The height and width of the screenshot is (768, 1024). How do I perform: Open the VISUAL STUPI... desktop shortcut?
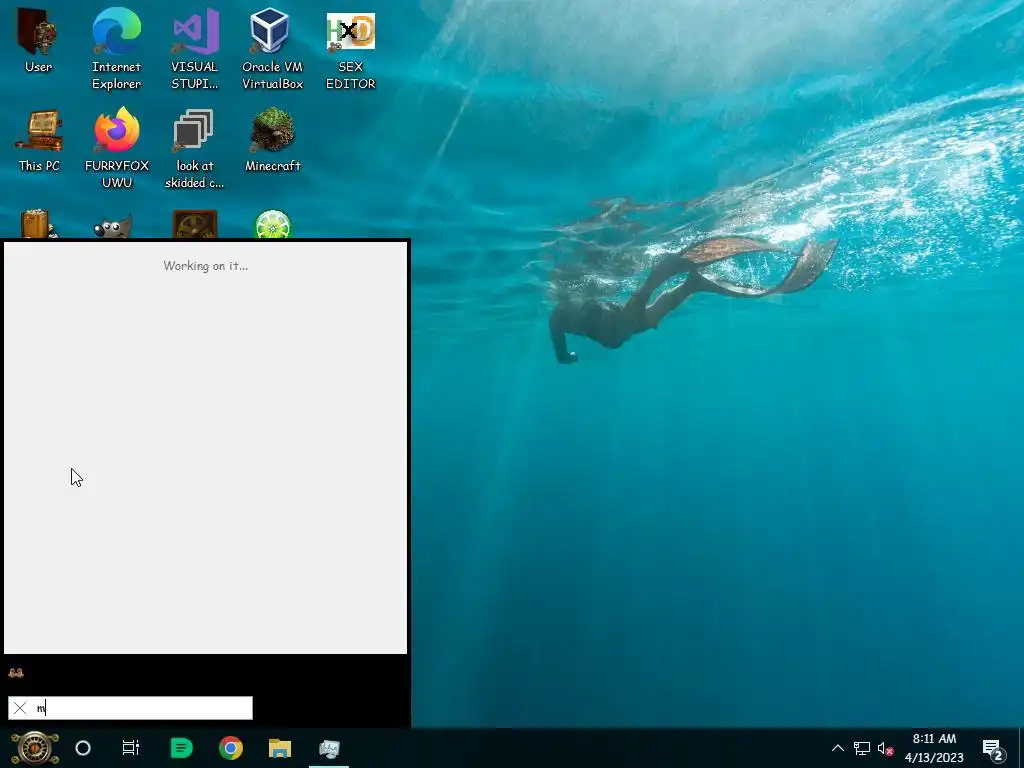point(194,49)
